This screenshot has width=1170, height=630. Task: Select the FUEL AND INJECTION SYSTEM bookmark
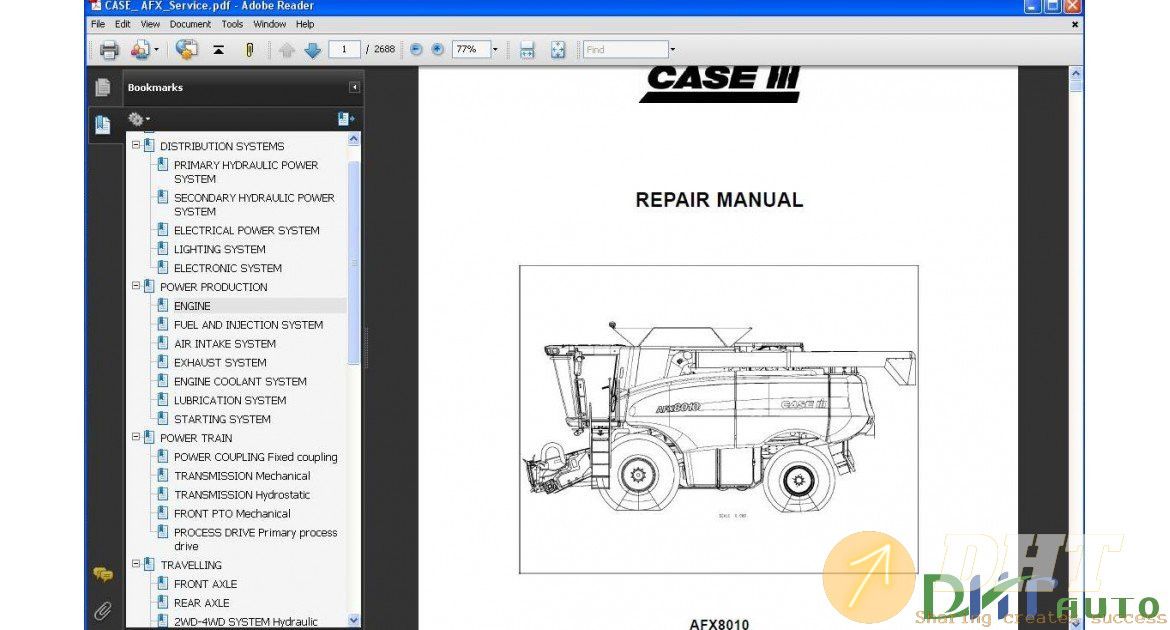pos(248,325)
